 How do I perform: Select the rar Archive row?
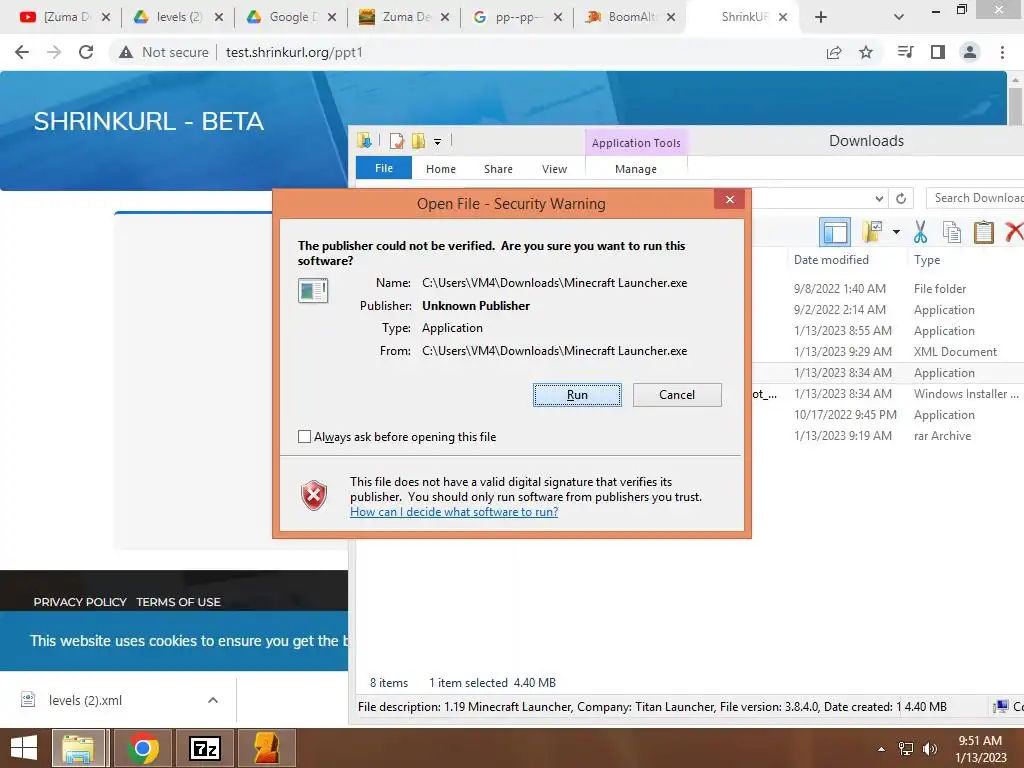888,436
